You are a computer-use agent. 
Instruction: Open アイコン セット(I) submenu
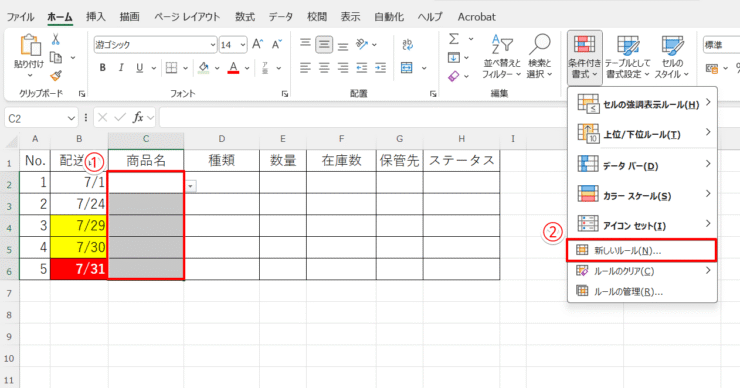(x=642, y=224)
